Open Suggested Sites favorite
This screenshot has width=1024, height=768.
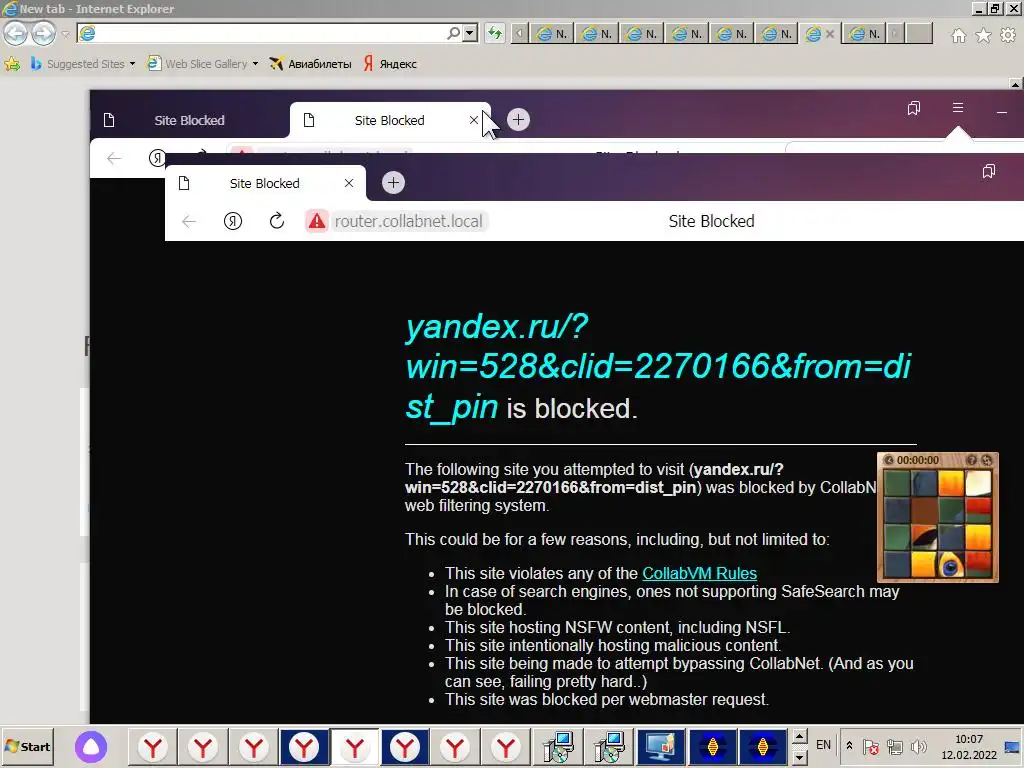point(77,64)
